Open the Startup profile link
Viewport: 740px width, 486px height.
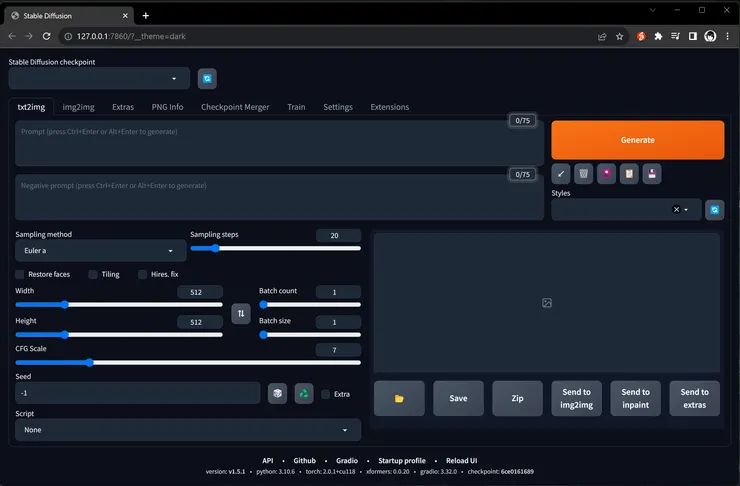tap(402, 461)
